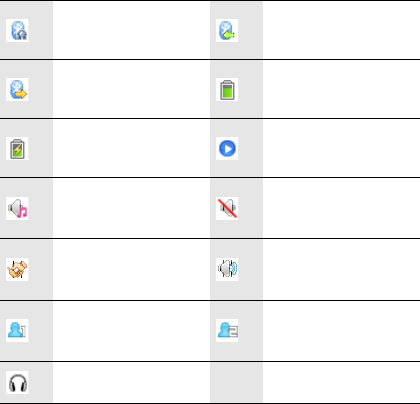
Task: Click the empty gray cell in the bottom row
Action: (x=236, y=382)
